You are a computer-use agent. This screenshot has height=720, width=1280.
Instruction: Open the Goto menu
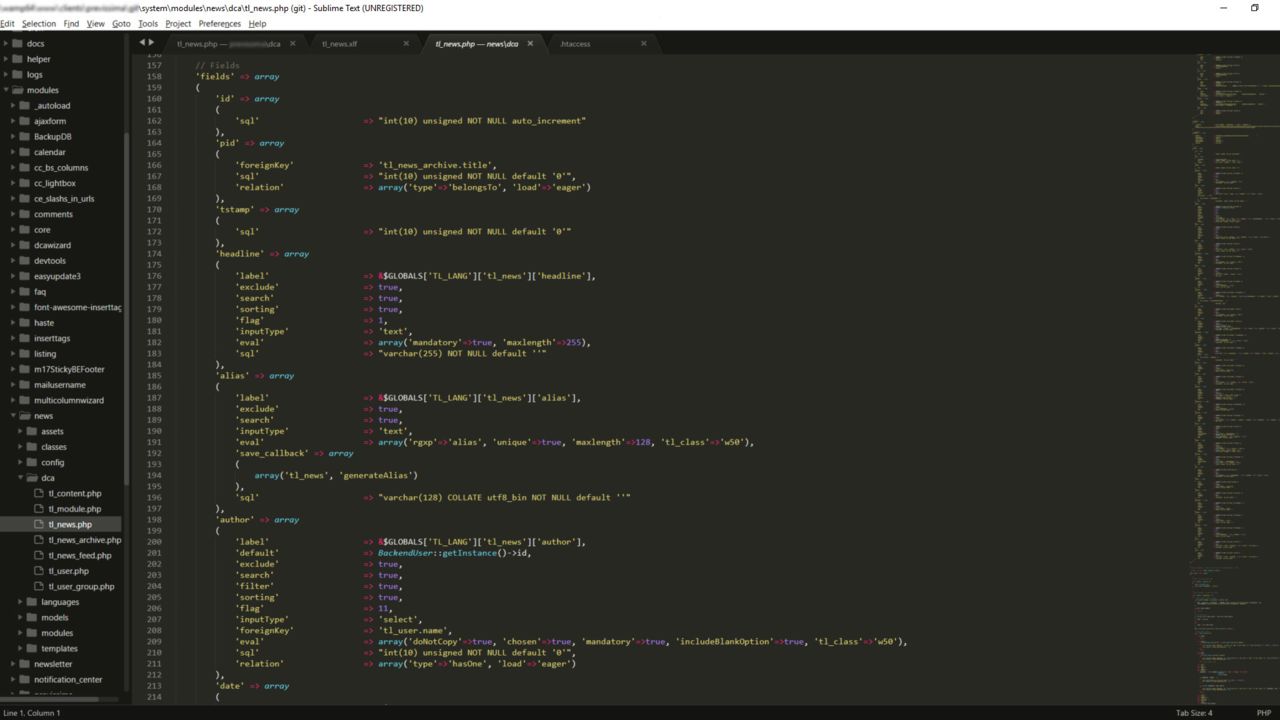coord(121,23)
